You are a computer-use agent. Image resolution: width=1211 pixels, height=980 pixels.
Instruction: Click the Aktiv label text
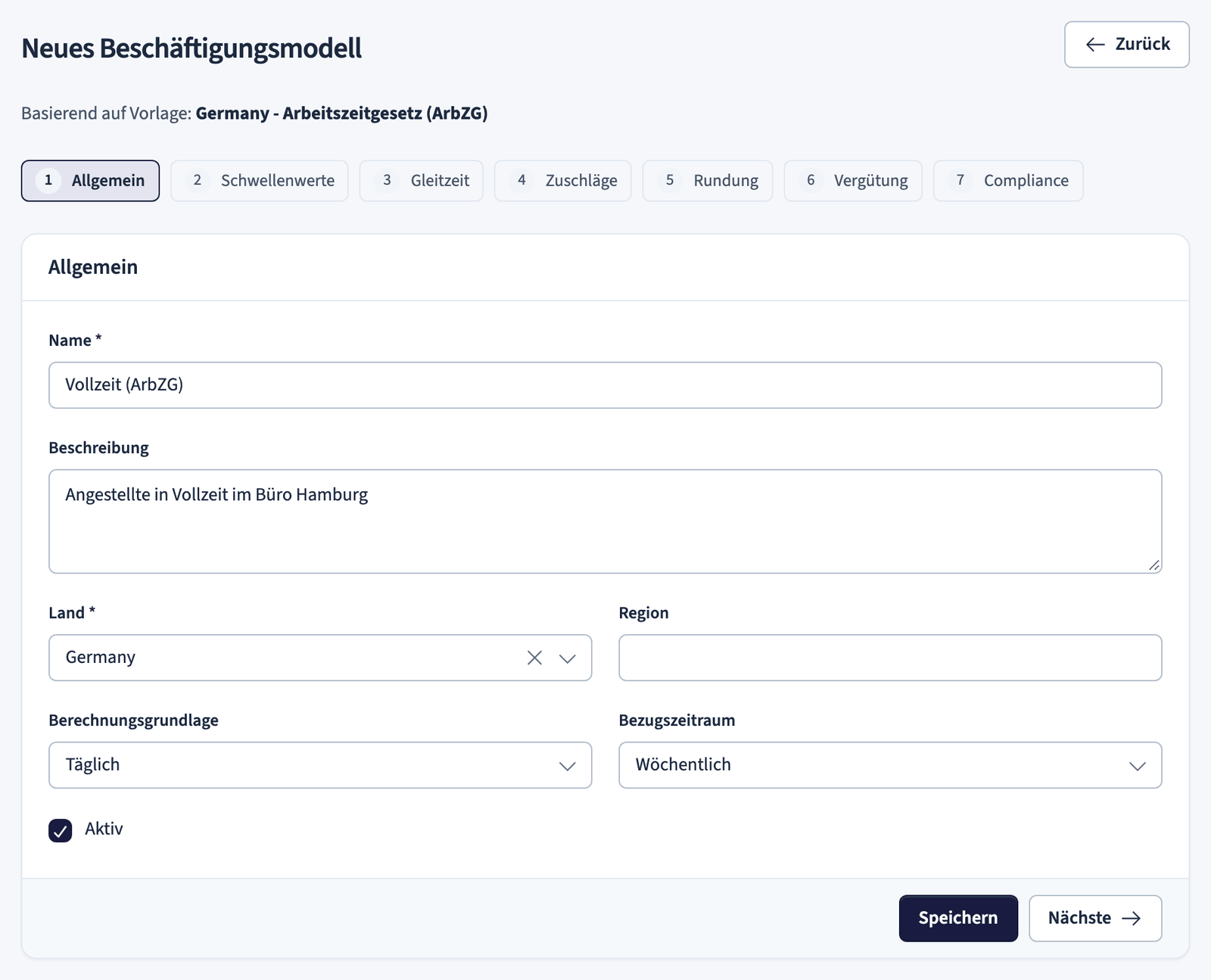[104, 829]
